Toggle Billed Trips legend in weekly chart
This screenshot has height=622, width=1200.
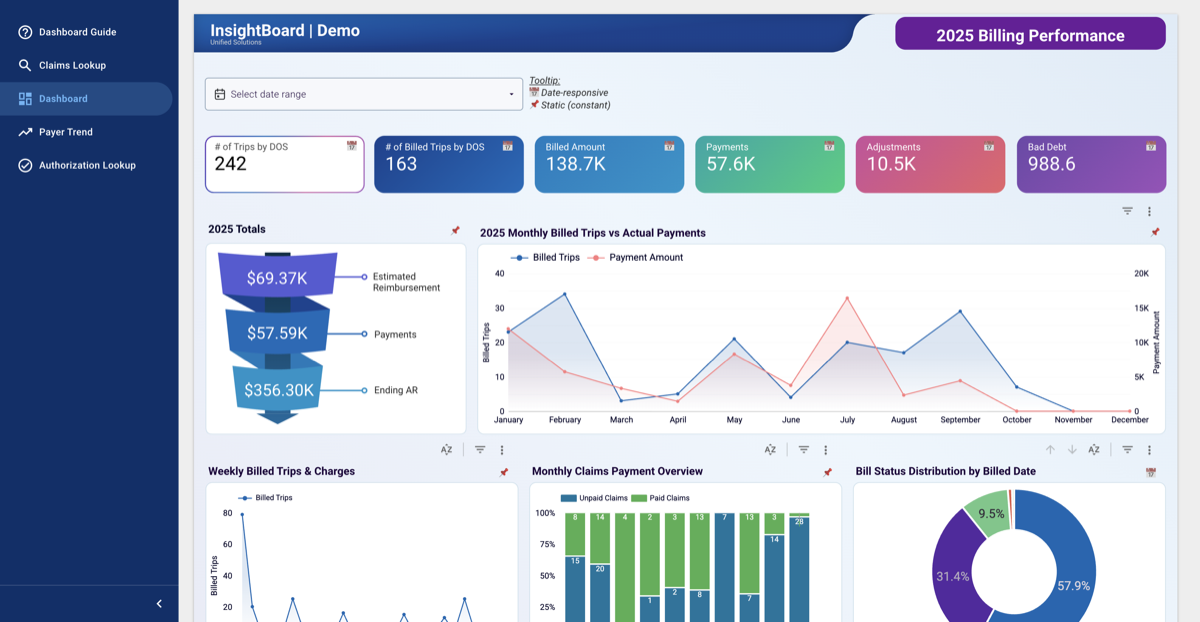pos(265,497)
